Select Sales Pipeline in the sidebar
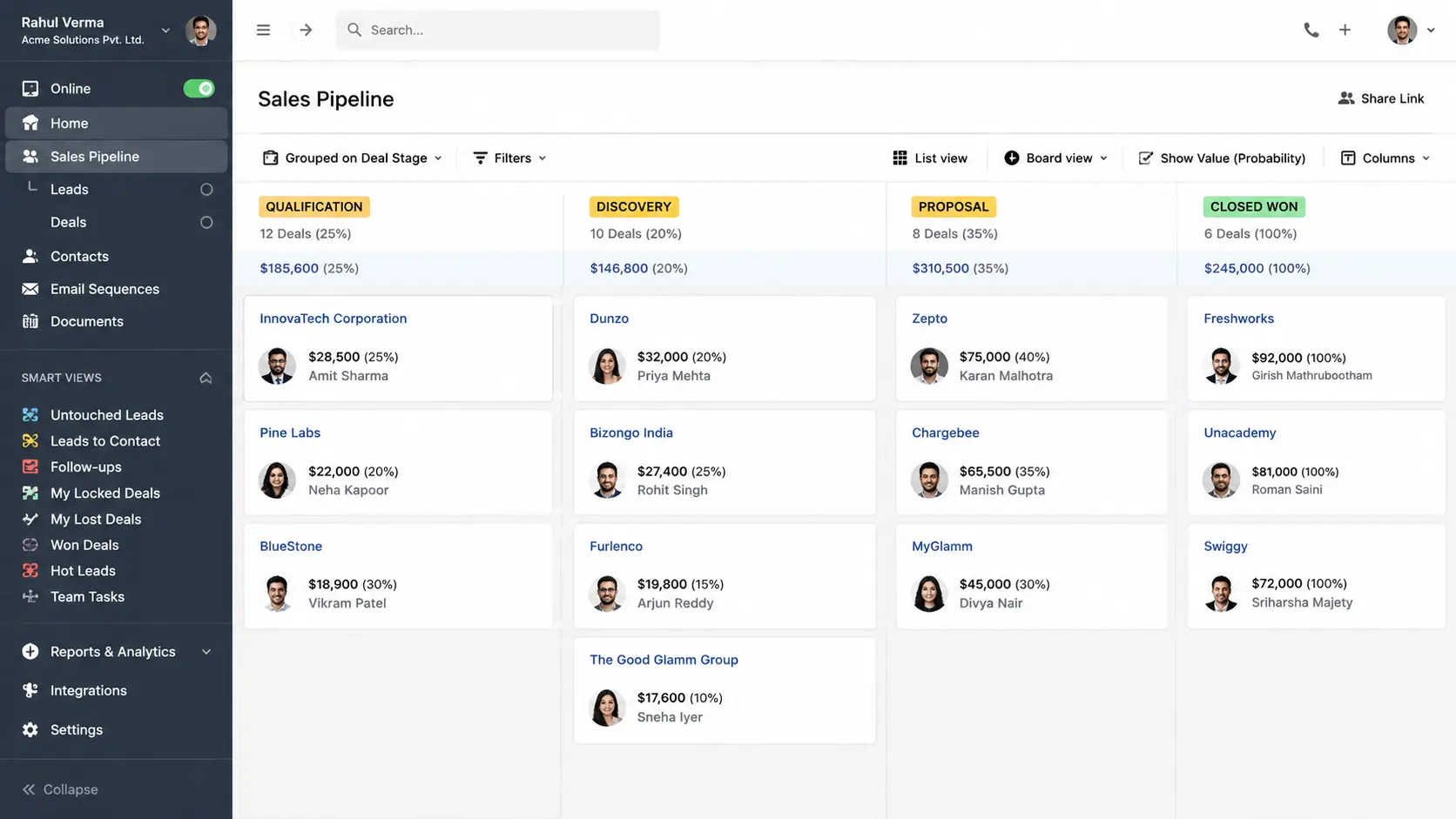Image resolution: width=1456 pixels, height=819 pixels. coord(116,157)
